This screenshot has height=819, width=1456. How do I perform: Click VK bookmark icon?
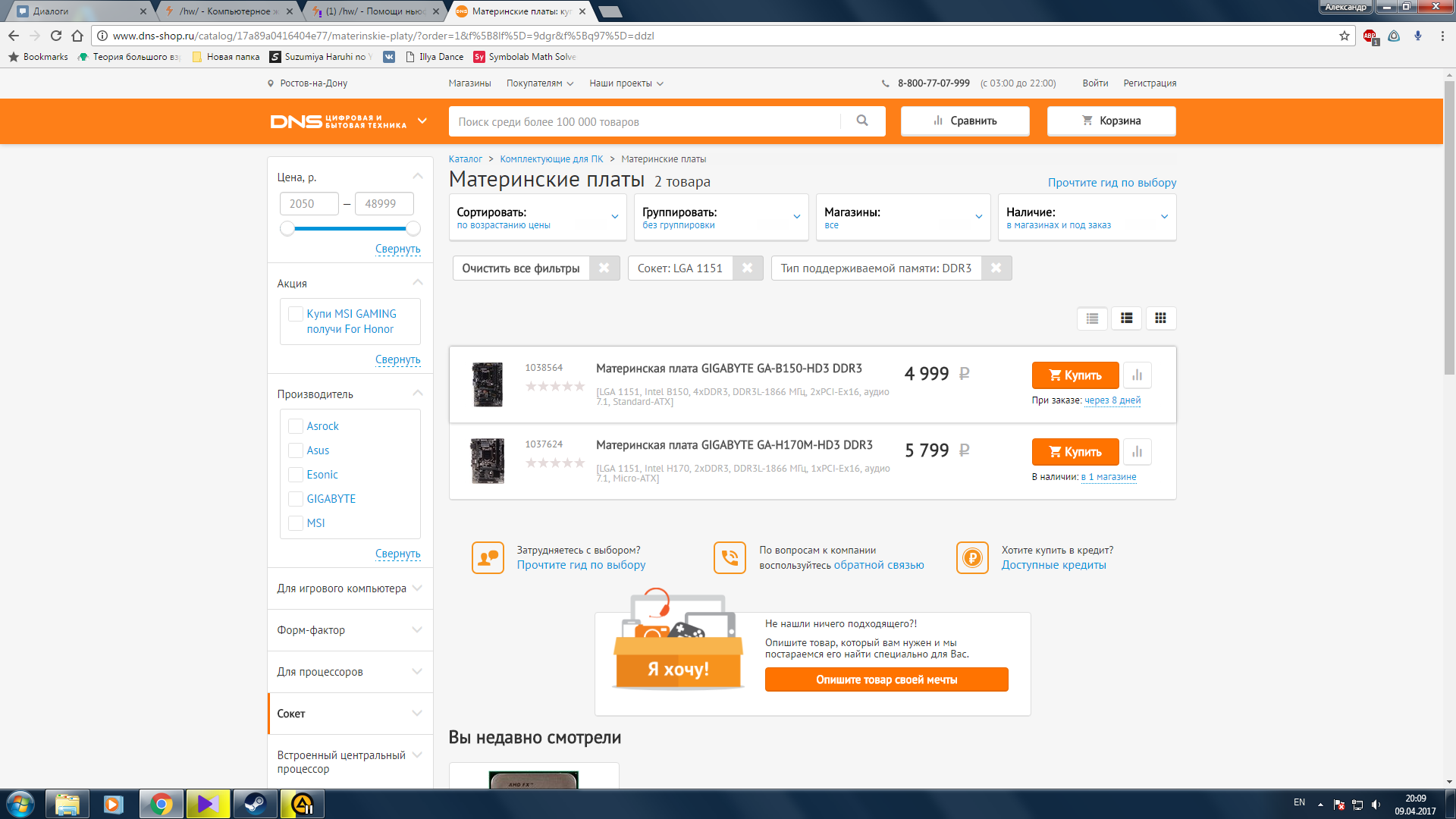tap(389, 57)
